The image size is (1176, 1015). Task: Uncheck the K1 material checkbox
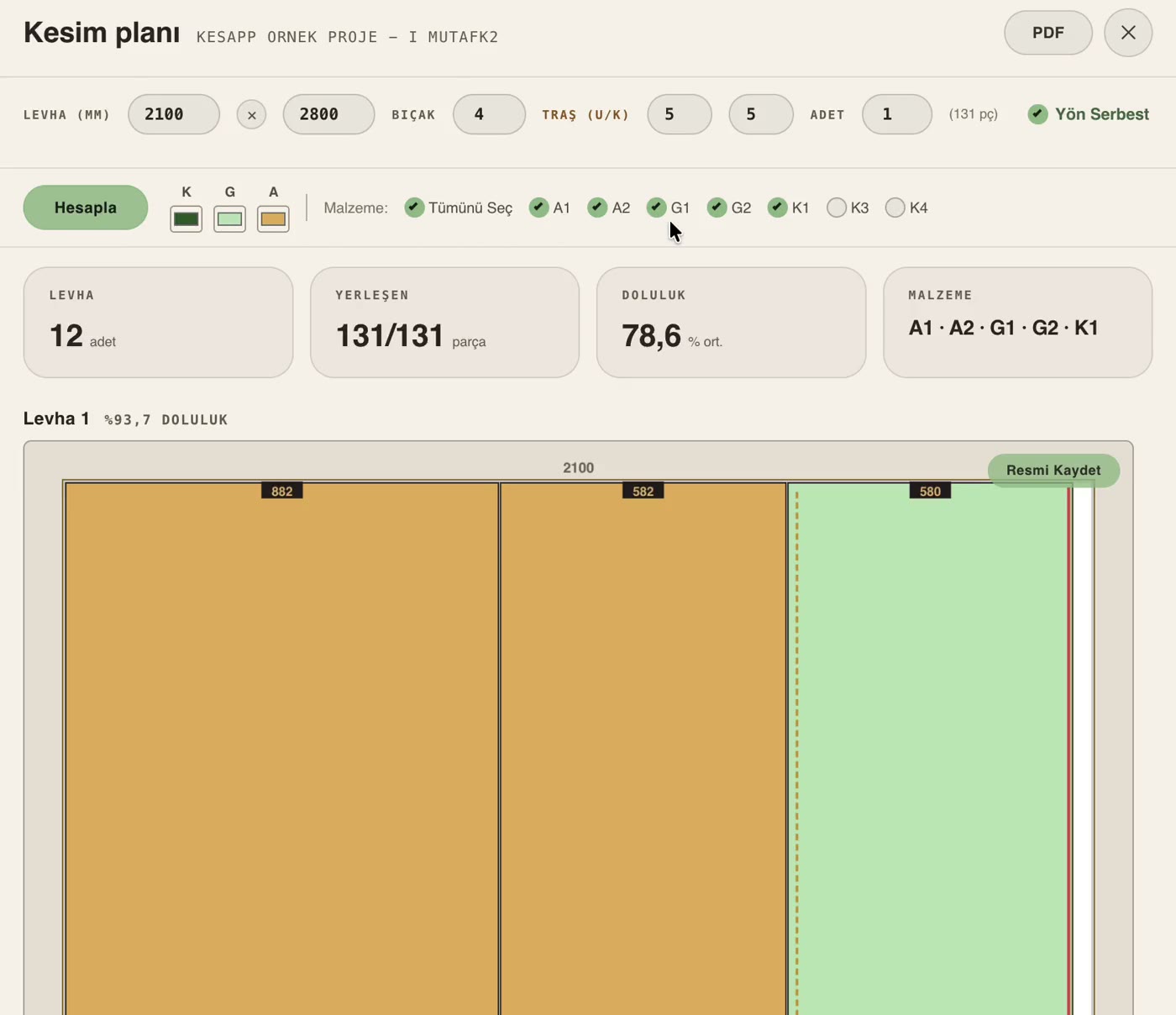(777, 208)
